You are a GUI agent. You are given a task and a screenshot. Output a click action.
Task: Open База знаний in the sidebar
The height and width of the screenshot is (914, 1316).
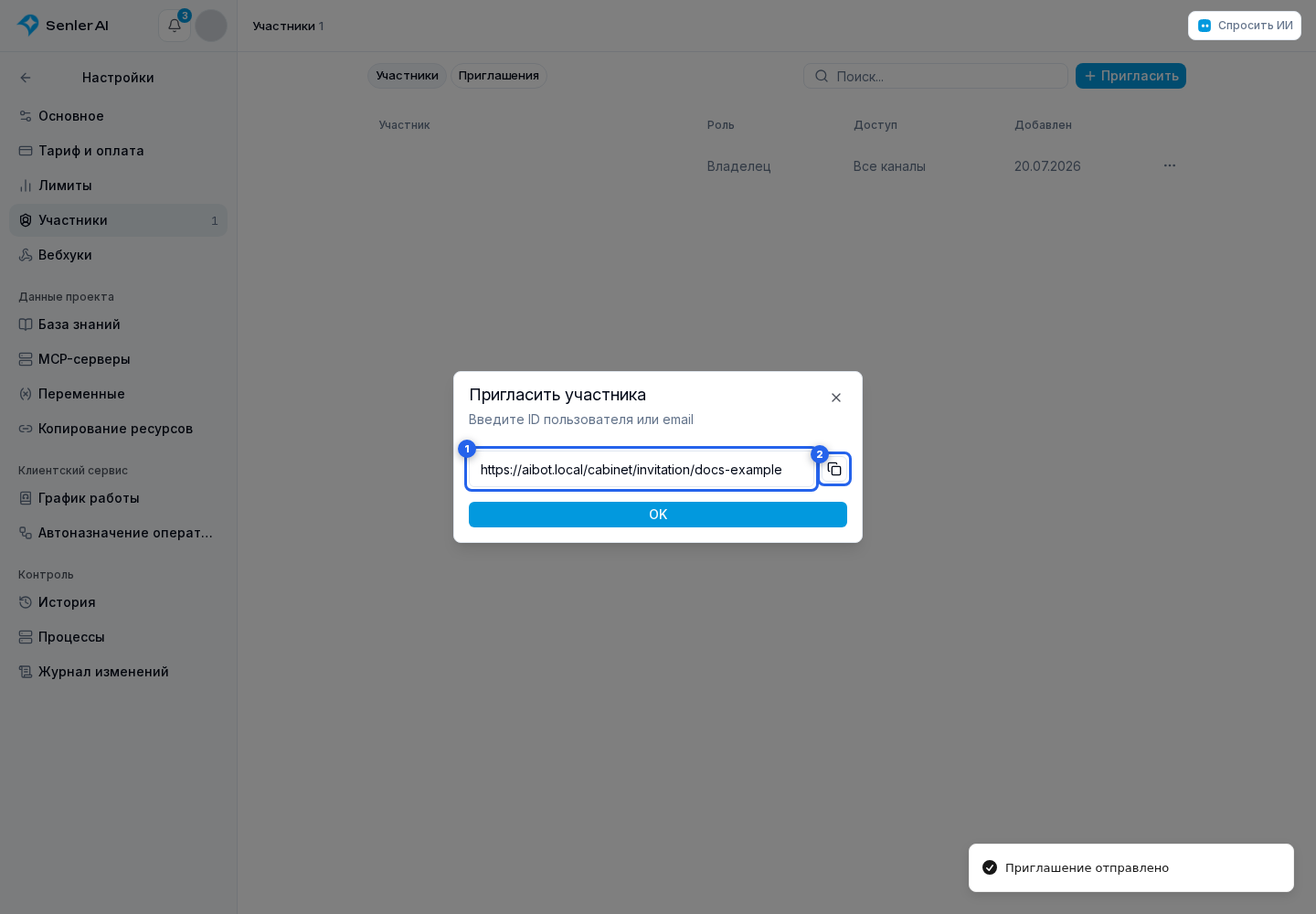click(118, 324)
